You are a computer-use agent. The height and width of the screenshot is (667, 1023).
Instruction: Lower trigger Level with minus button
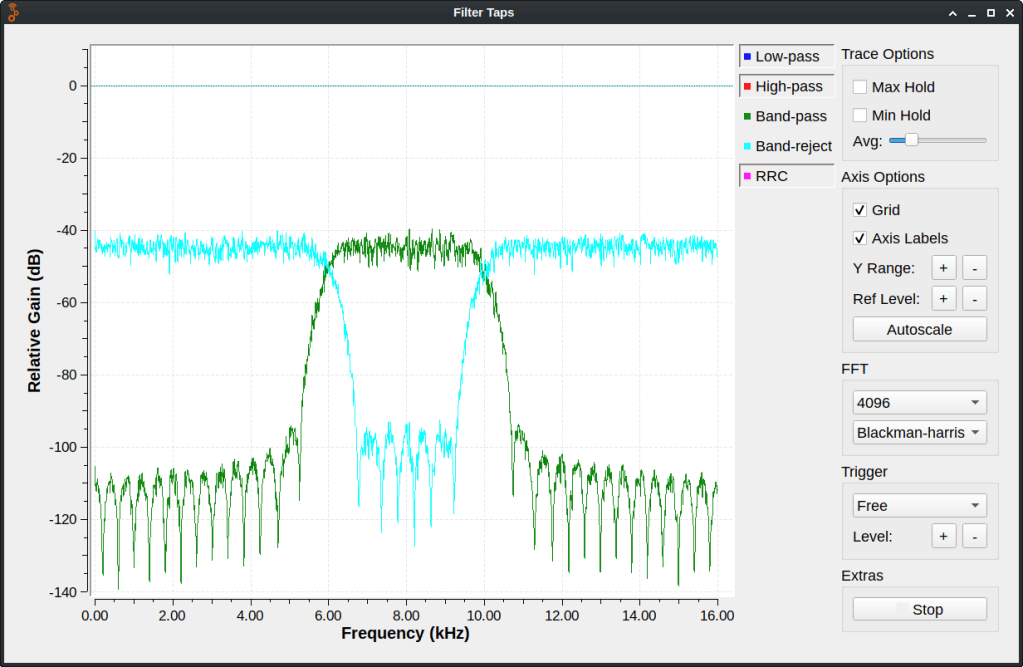pos(974,536)
